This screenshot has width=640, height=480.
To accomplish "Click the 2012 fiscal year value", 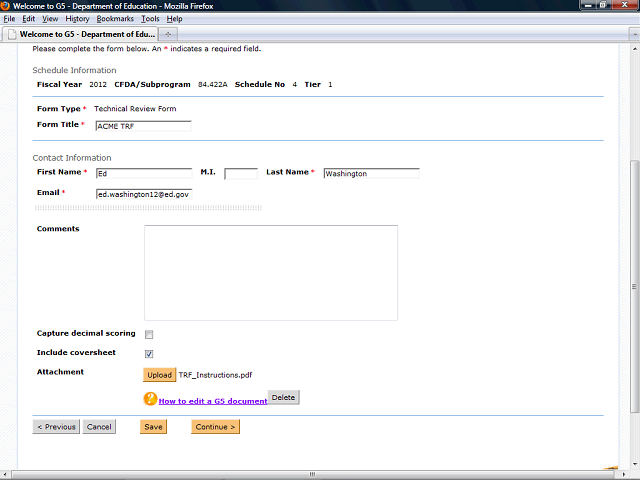I will point(98,84).
